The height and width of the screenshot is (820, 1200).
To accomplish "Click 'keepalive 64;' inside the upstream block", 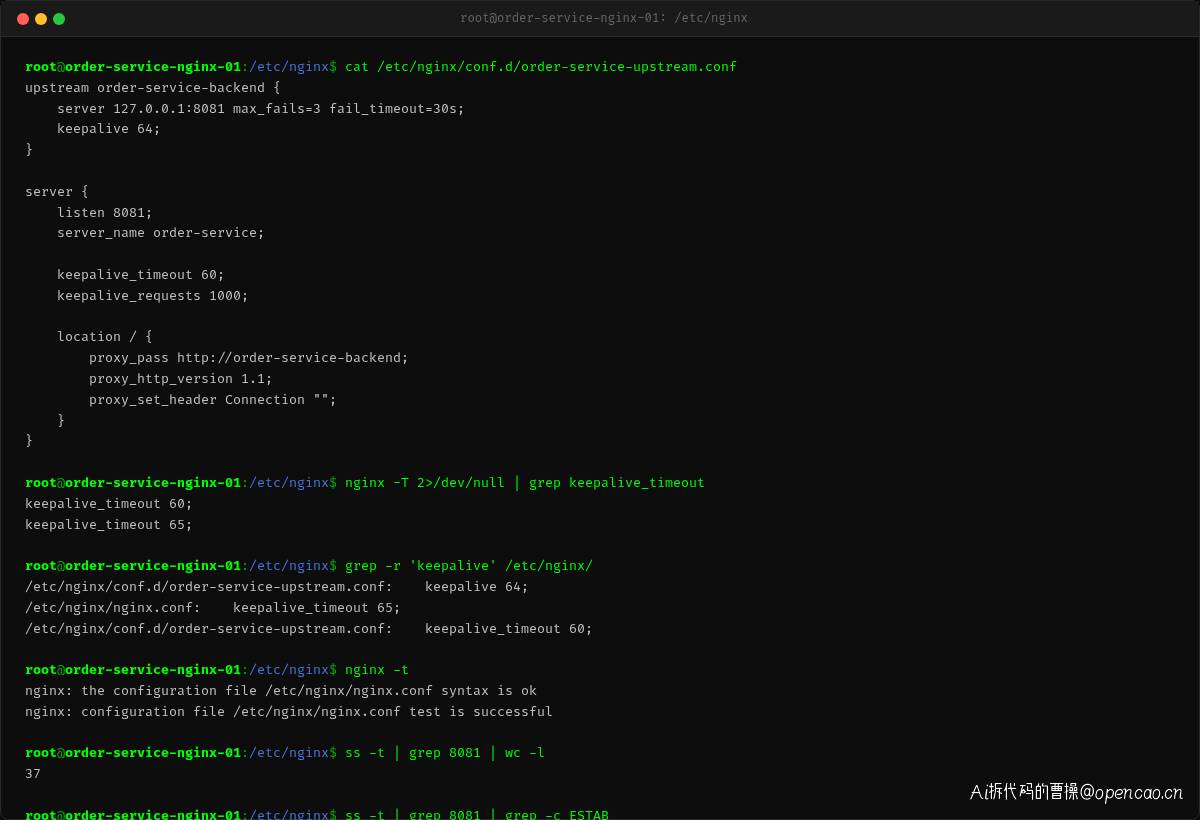I will click(109, 129).
